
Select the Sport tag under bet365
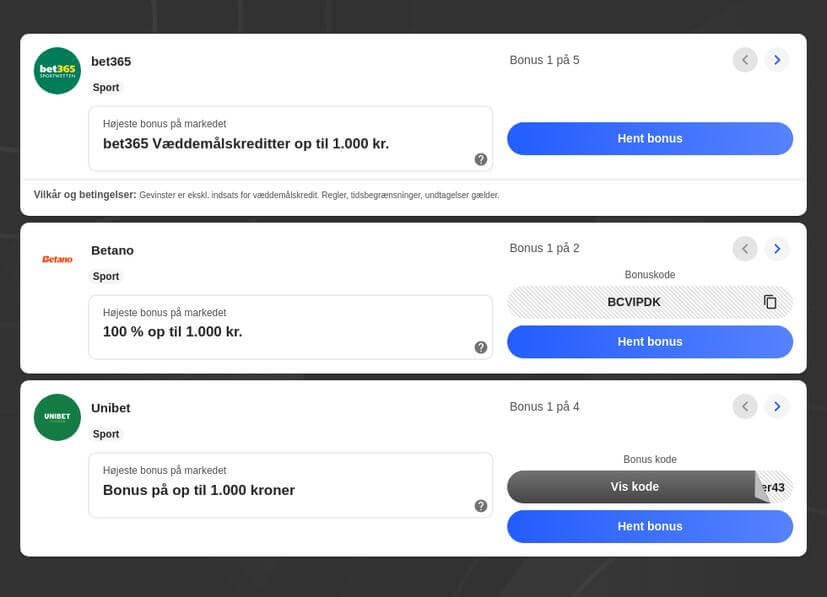(x=106, y=88)
